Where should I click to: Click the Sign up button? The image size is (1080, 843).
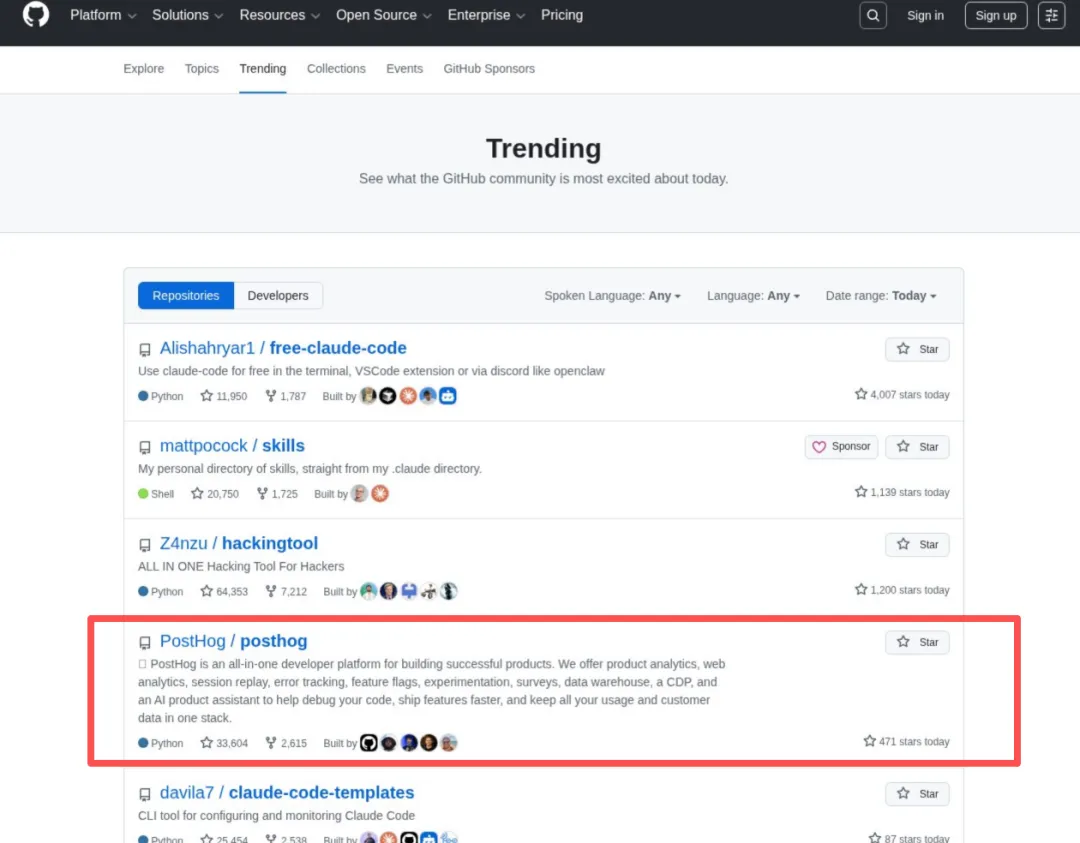click(x=995, y=15)
